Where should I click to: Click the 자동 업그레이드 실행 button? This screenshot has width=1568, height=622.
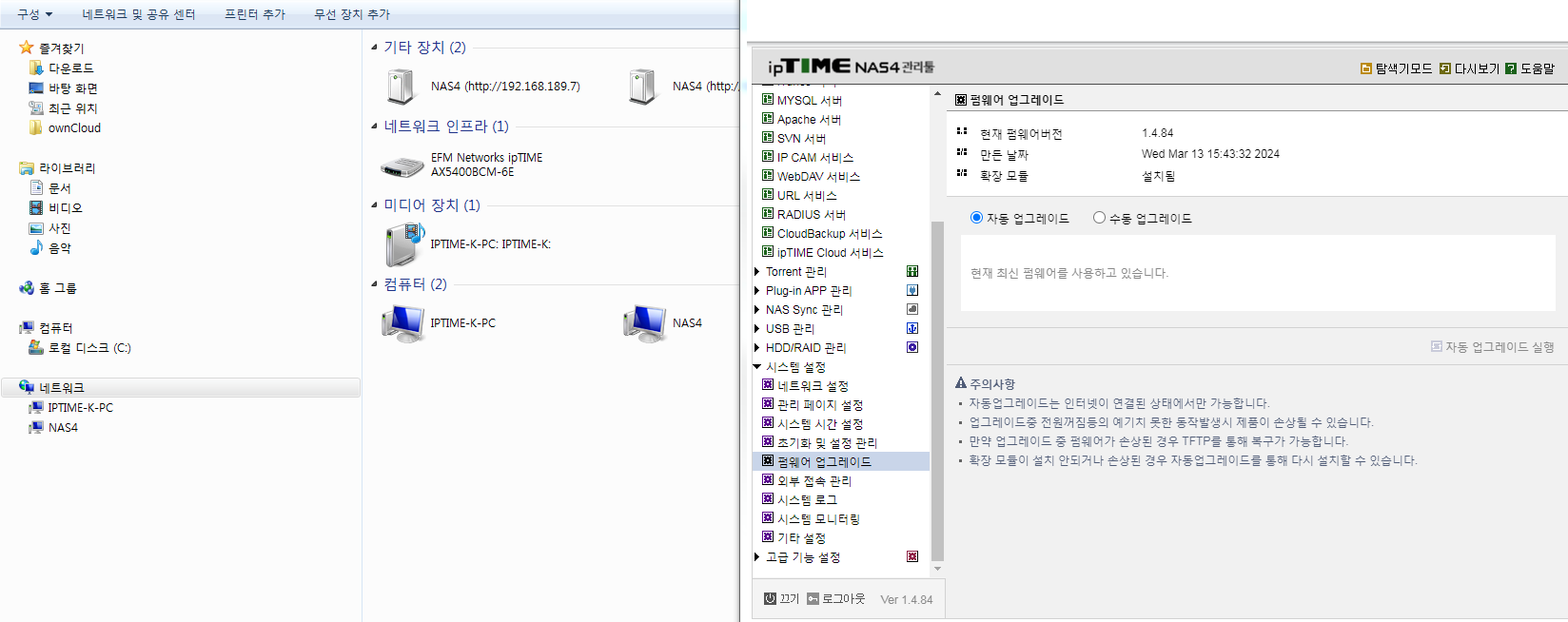point(1492,347)
